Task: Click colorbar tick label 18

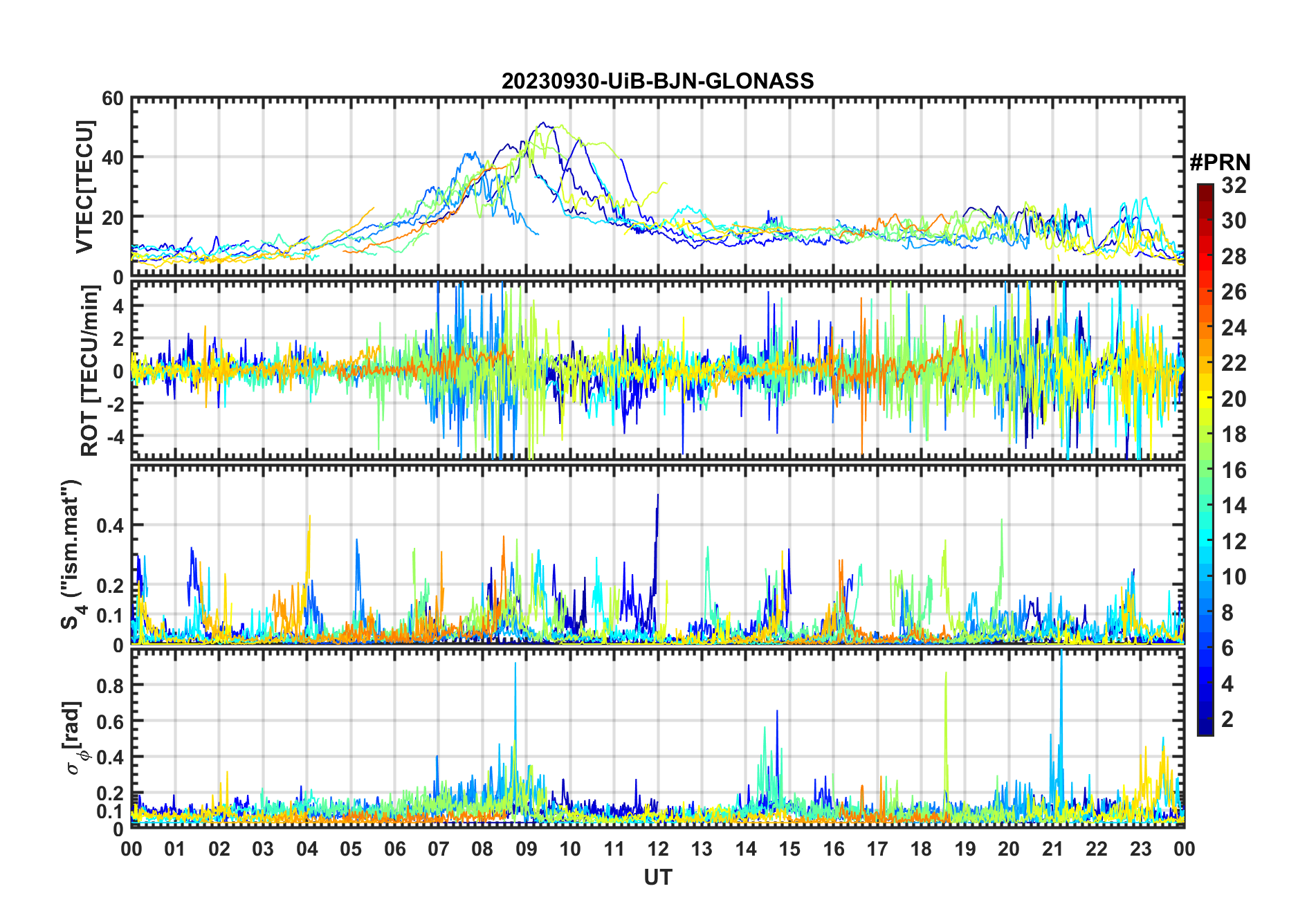Action: click(1234, 434)
